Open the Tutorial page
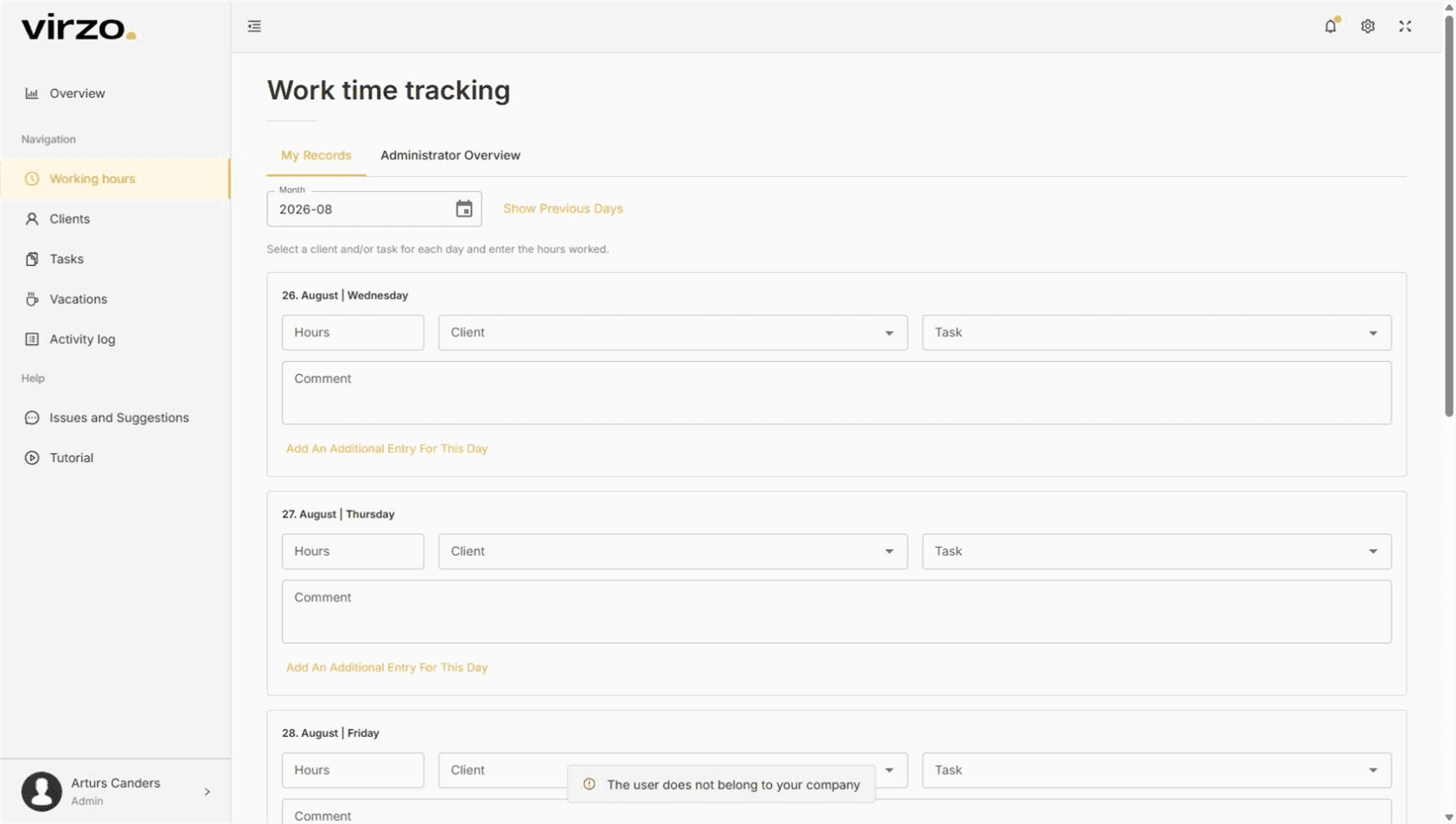1456x824 pixels. point(115,458)
